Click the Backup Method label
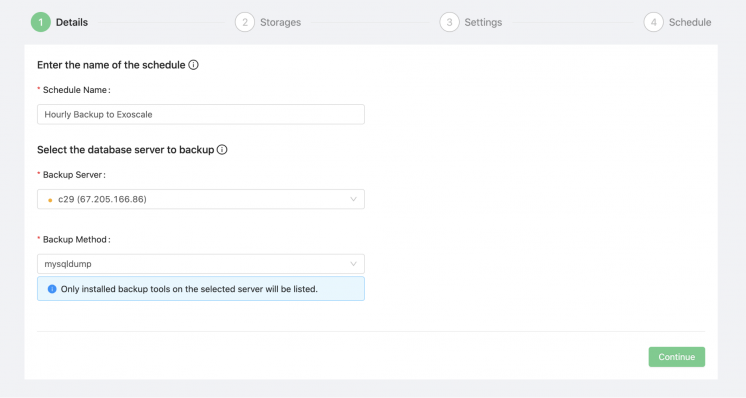 pyautogui.click(x=76, y=239)
